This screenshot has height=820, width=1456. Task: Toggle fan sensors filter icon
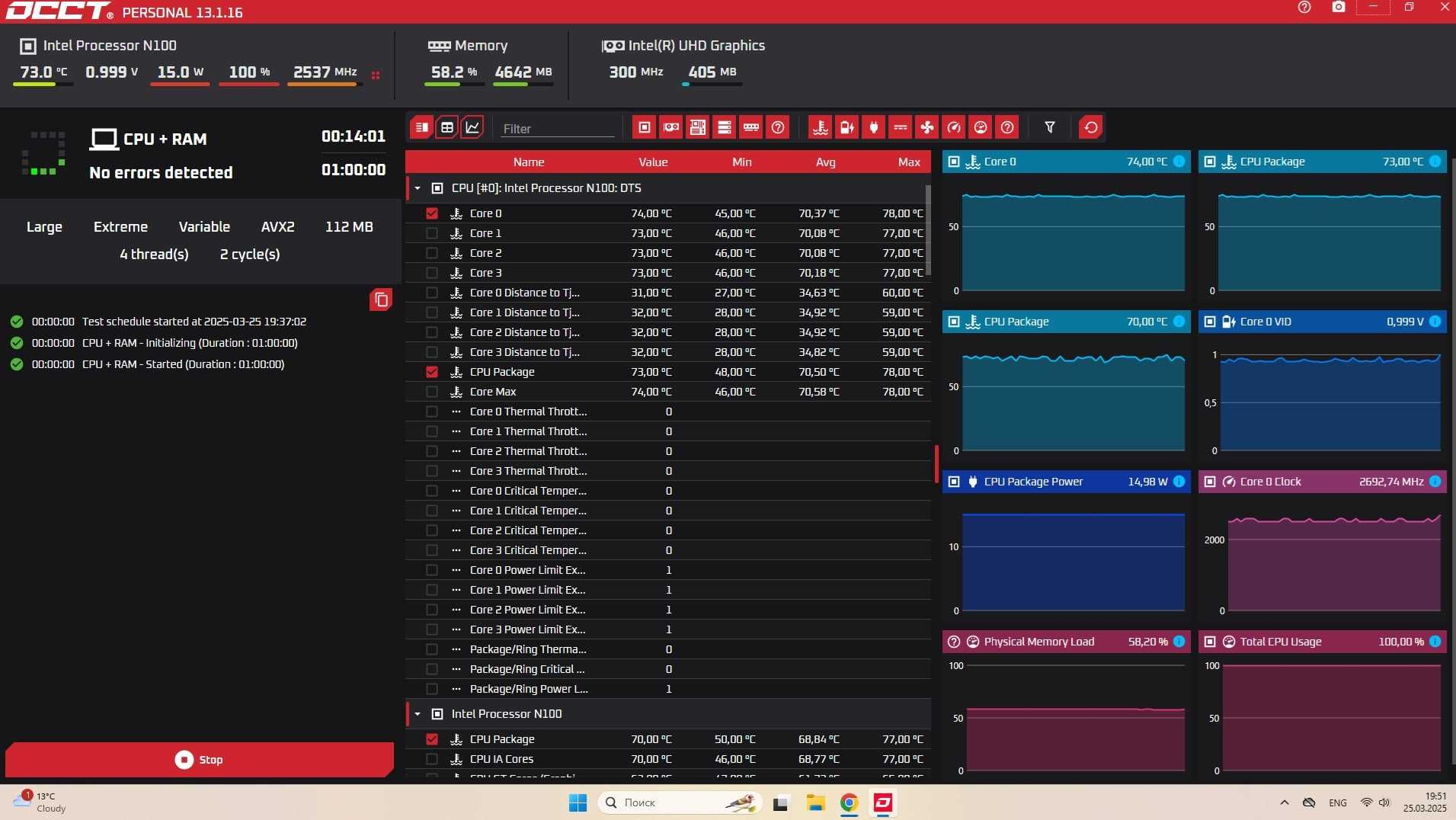(927, 127)
